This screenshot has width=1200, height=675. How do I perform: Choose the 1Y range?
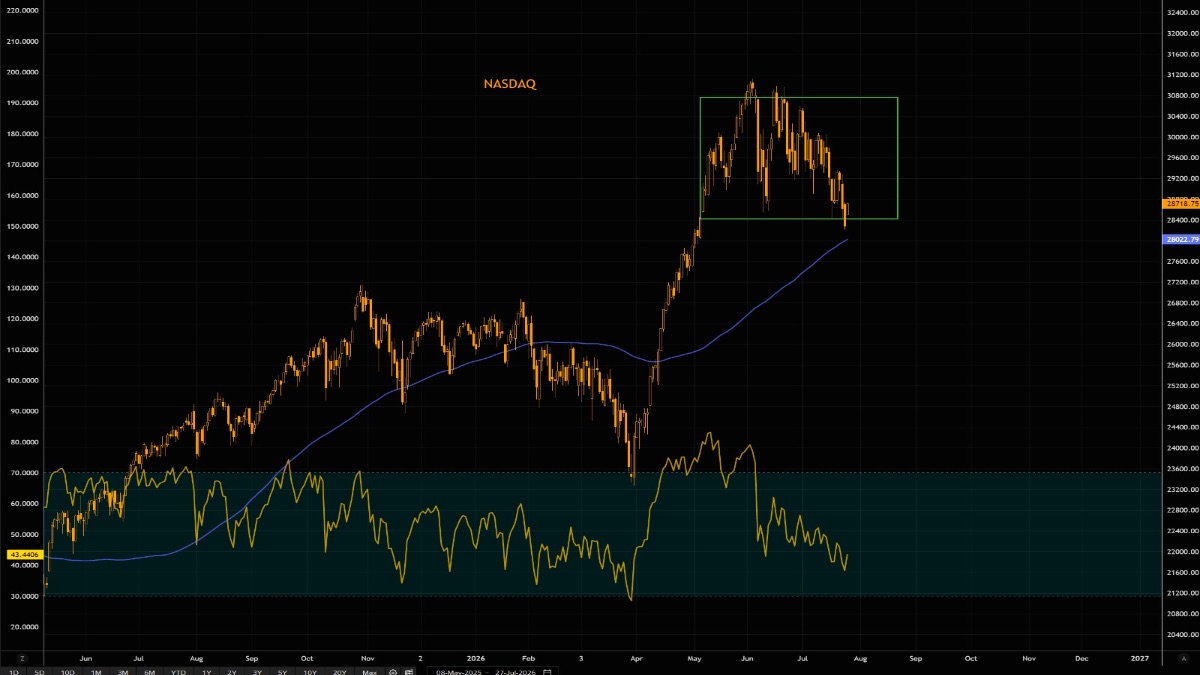[x=206, y=672]
